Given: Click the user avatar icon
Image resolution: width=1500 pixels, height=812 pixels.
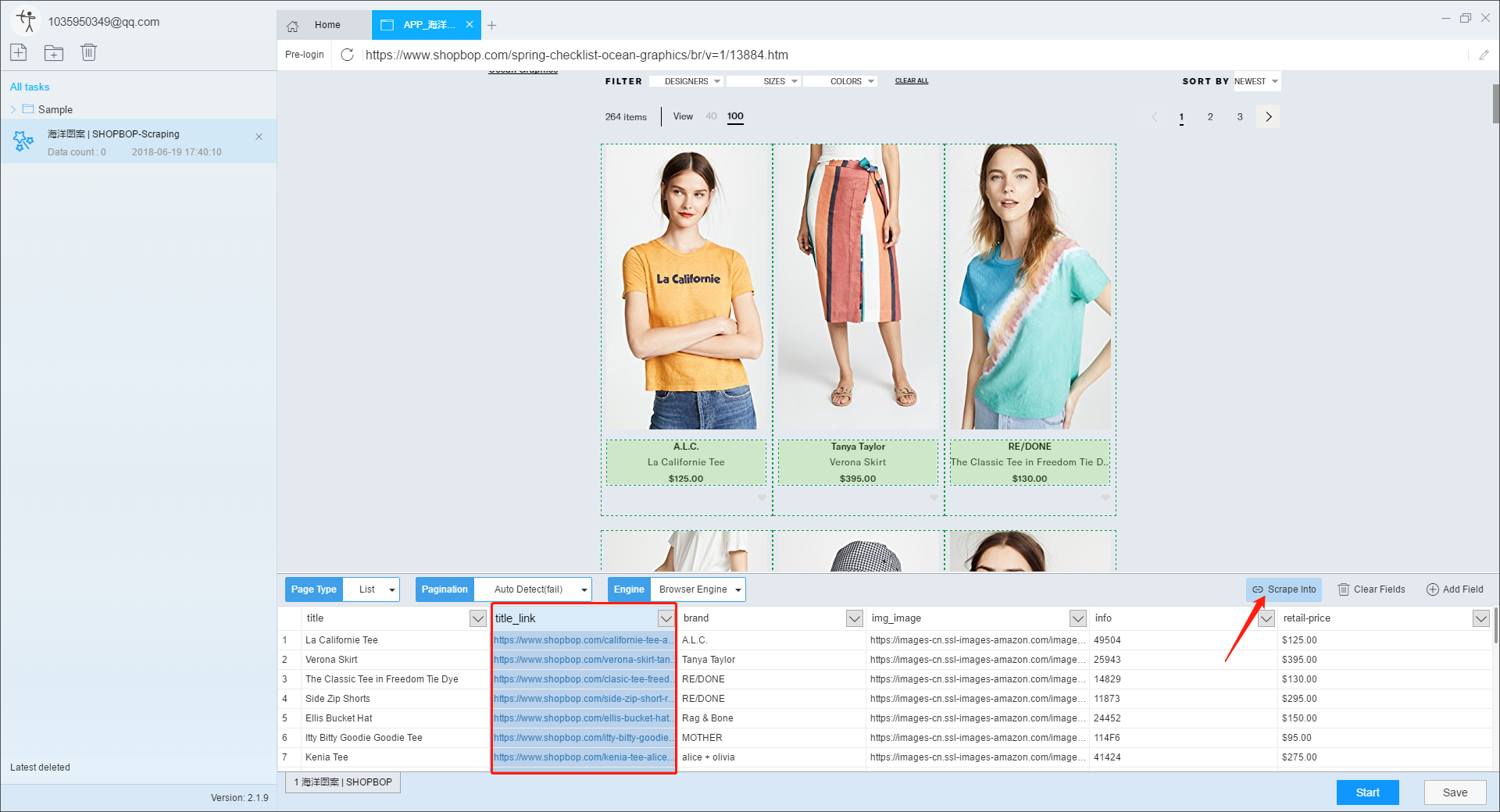Looking at the screenshot, I should point(27,21).
